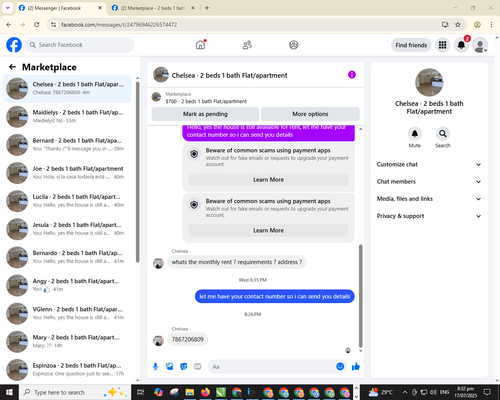Expand Privacy & support section

click(x=429, y=216)
